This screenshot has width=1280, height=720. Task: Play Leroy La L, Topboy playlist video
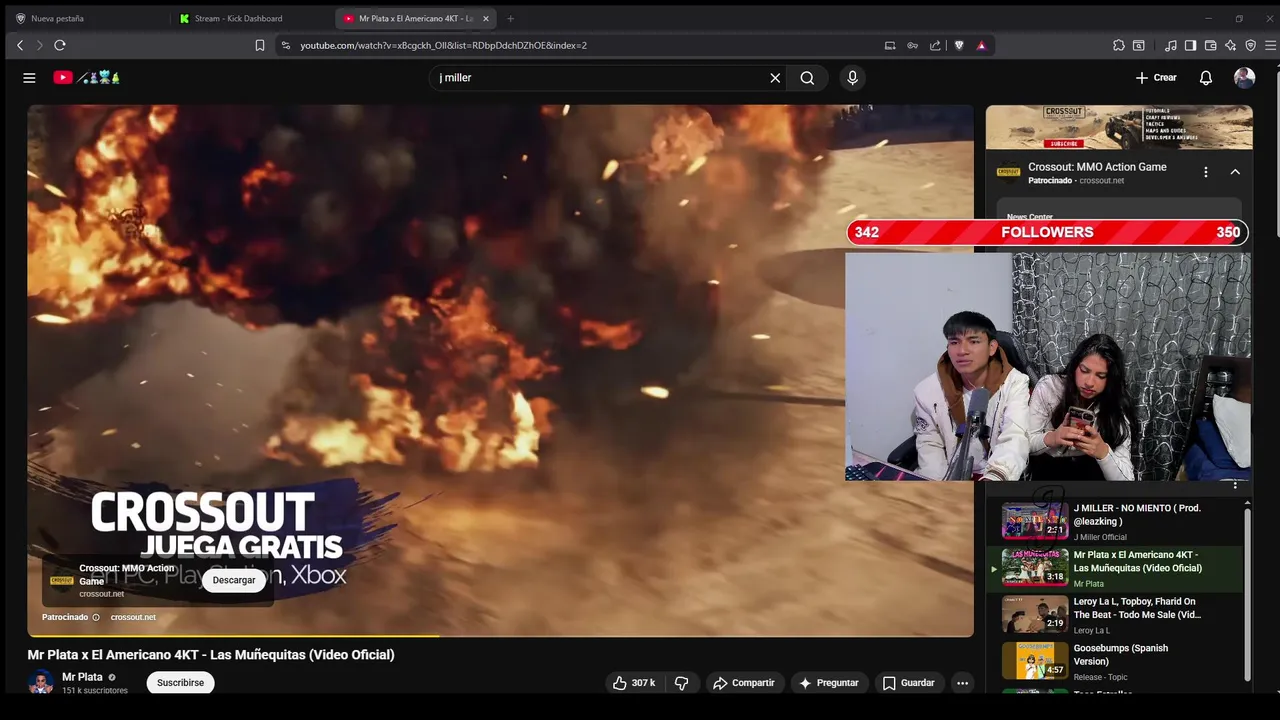1117,615
